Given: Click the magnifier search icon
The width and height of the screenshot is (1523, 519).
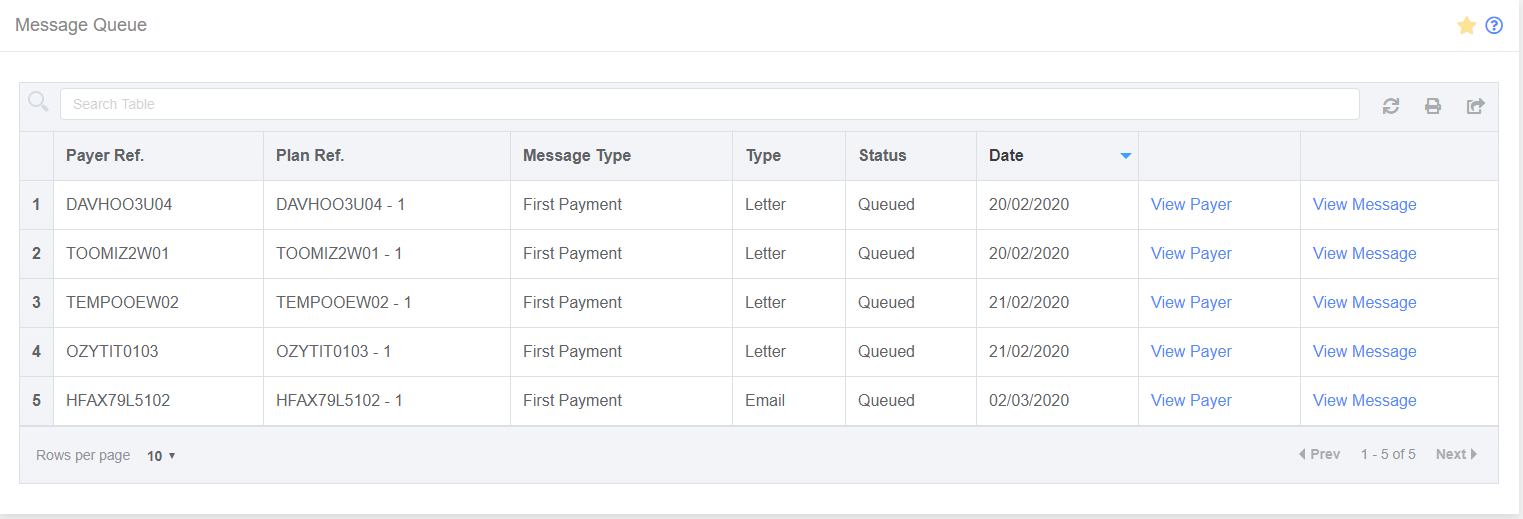Looking at the screenshot, I should coord(38,102).
